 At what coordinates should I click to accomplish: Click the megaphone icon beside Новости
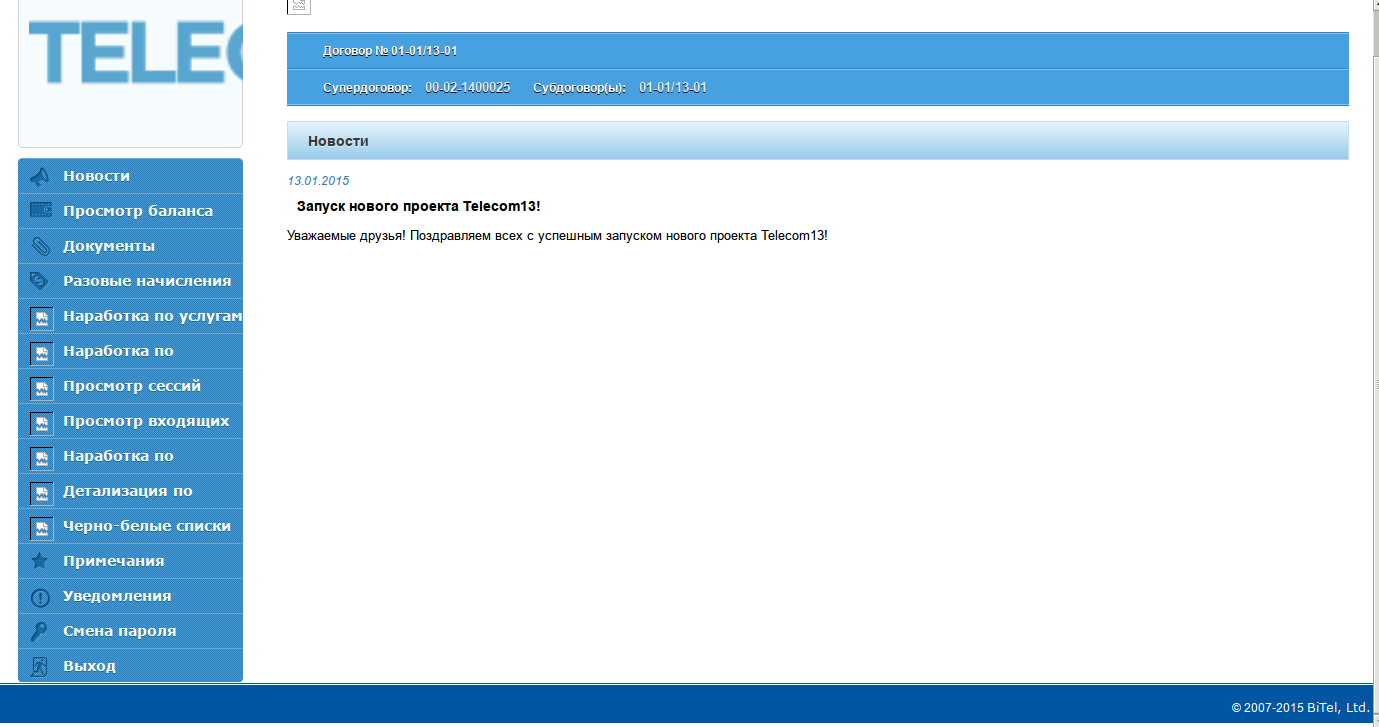tap(40, 176)
